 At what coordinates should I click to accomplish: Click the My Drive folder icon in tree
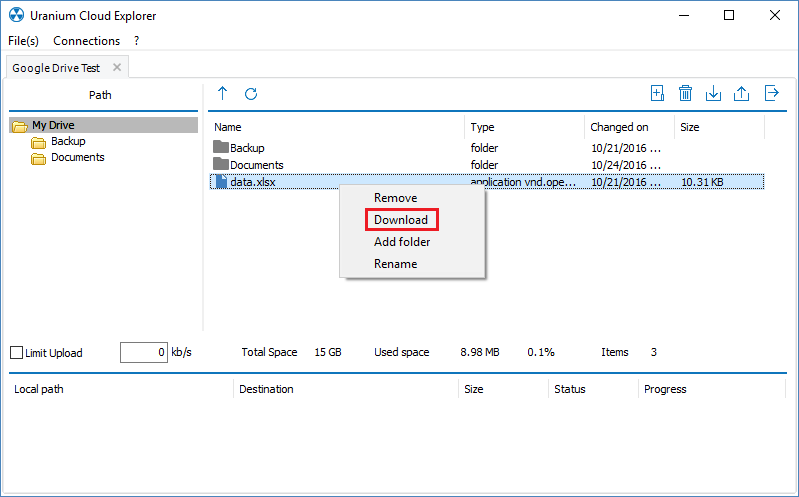pyautogui.click(x=19, y=126)
